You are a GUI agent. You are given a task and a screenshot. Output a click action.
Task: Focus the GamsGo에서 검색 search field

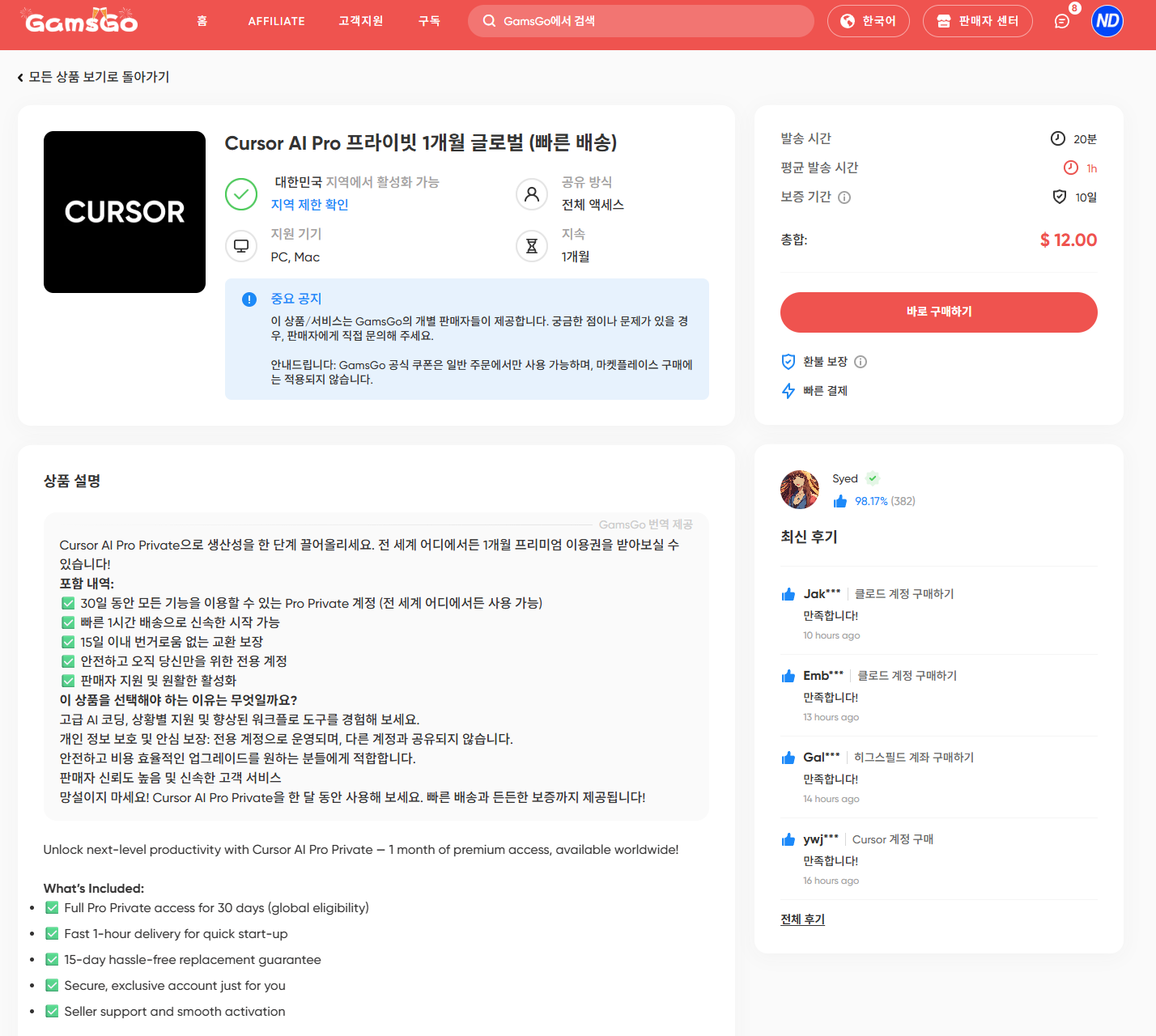coord(640,21)
